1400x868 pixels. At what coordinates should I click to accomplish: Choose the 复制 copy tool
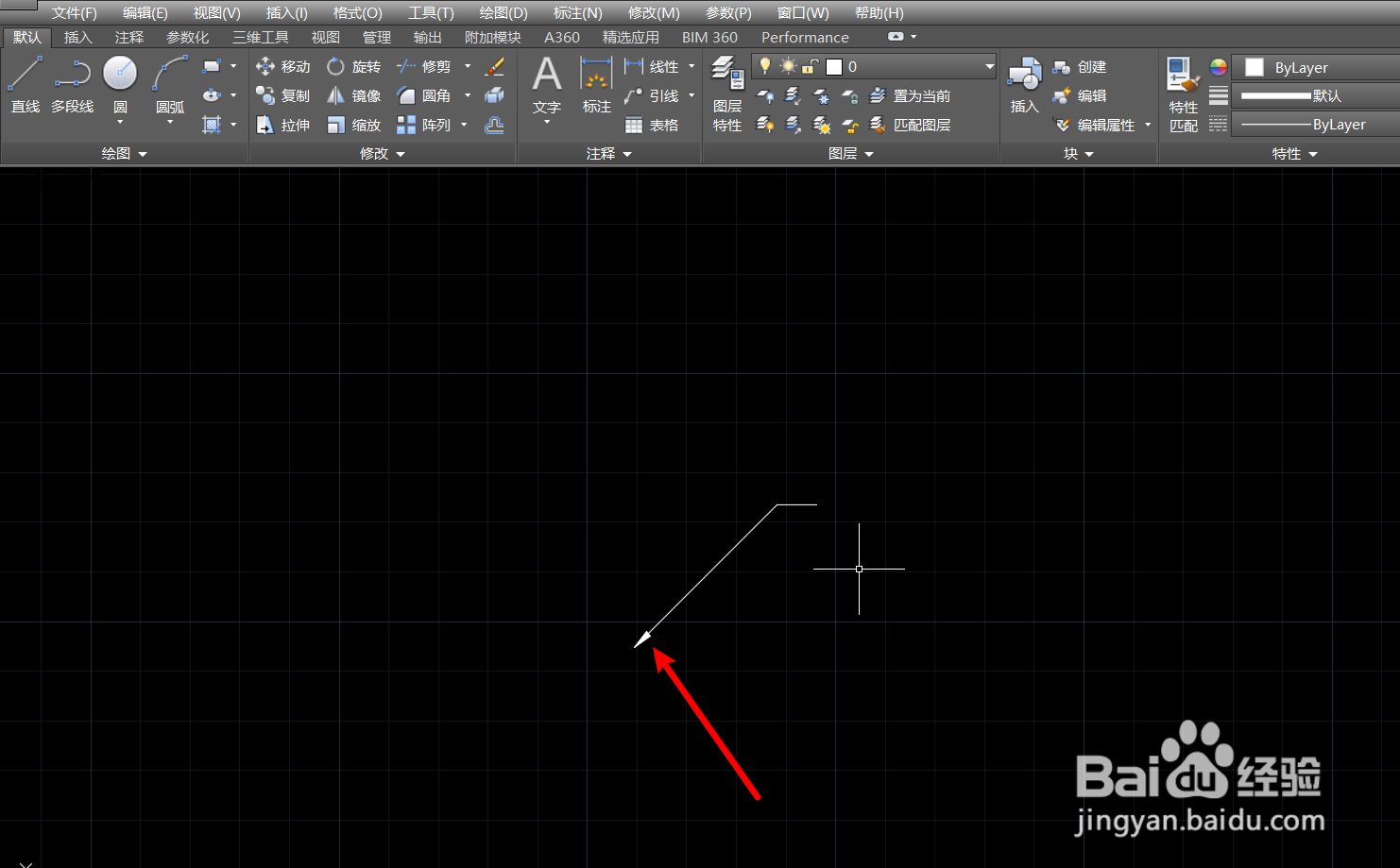pyautogui.click(x=283, y=95)
